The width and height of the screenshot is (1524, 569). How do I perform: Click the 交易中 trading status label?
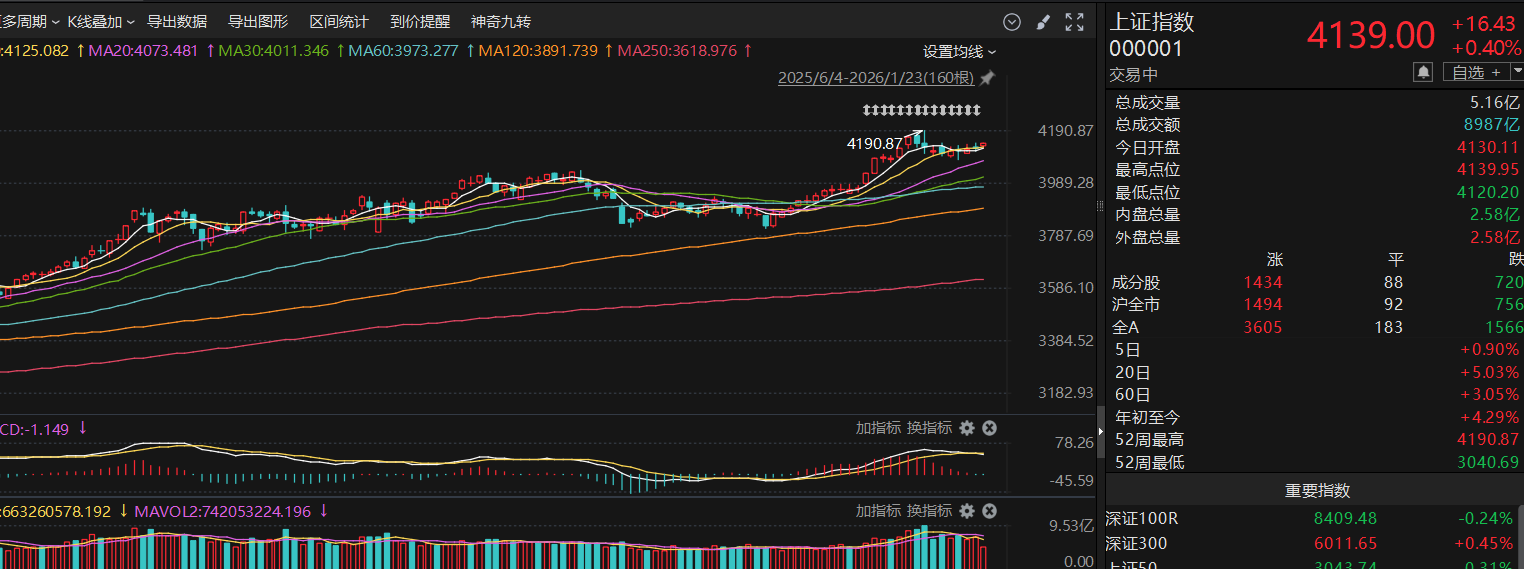(x=1133, y=74)
